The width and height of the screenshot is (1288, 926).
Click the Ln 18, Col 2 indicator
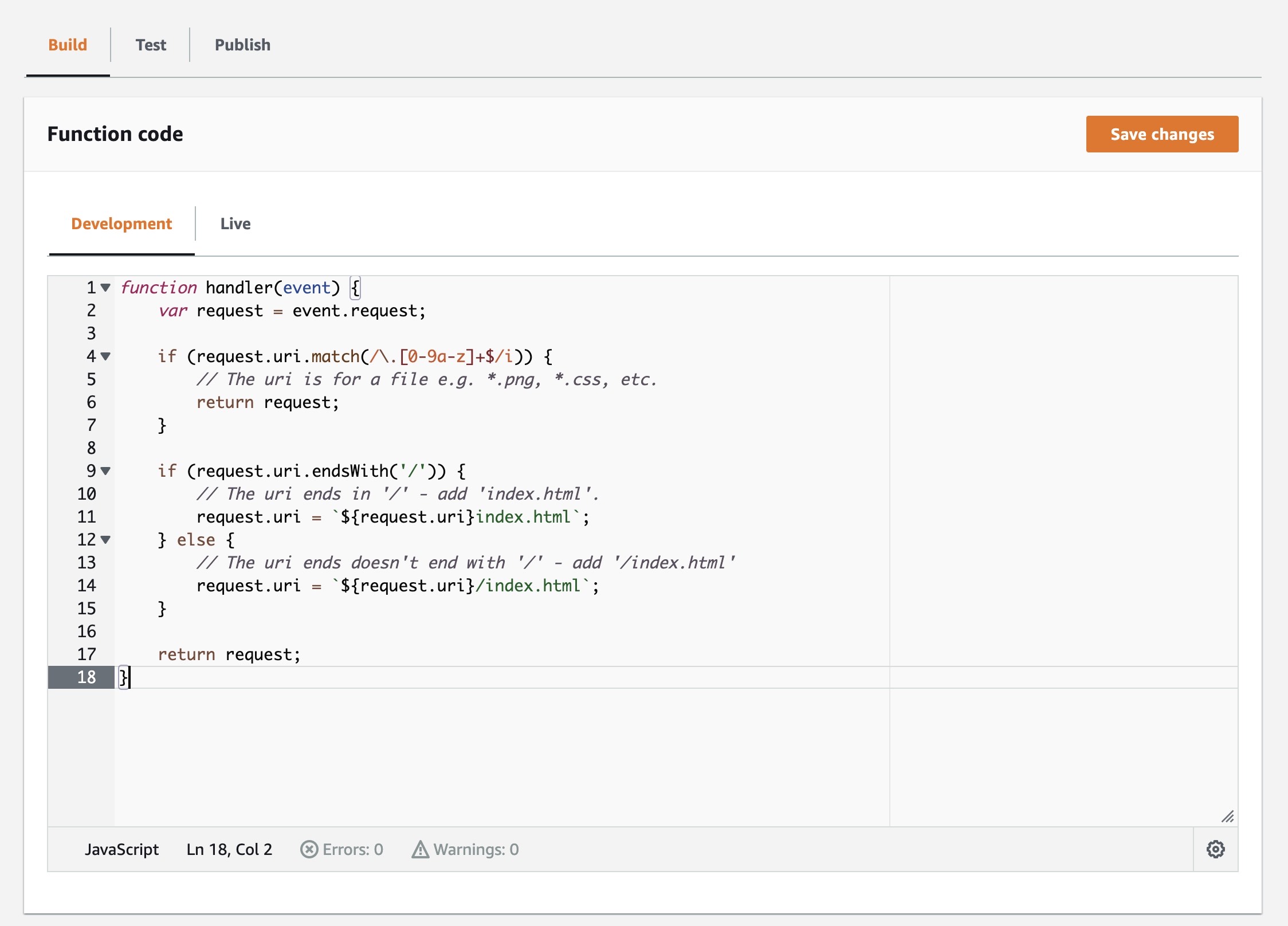point(229,849)
